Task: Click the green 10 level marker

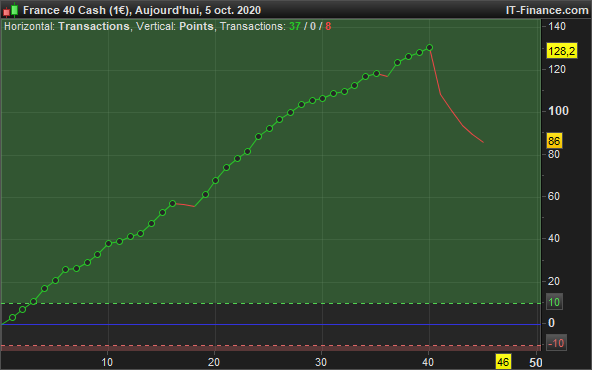Action: pos(554,302)
